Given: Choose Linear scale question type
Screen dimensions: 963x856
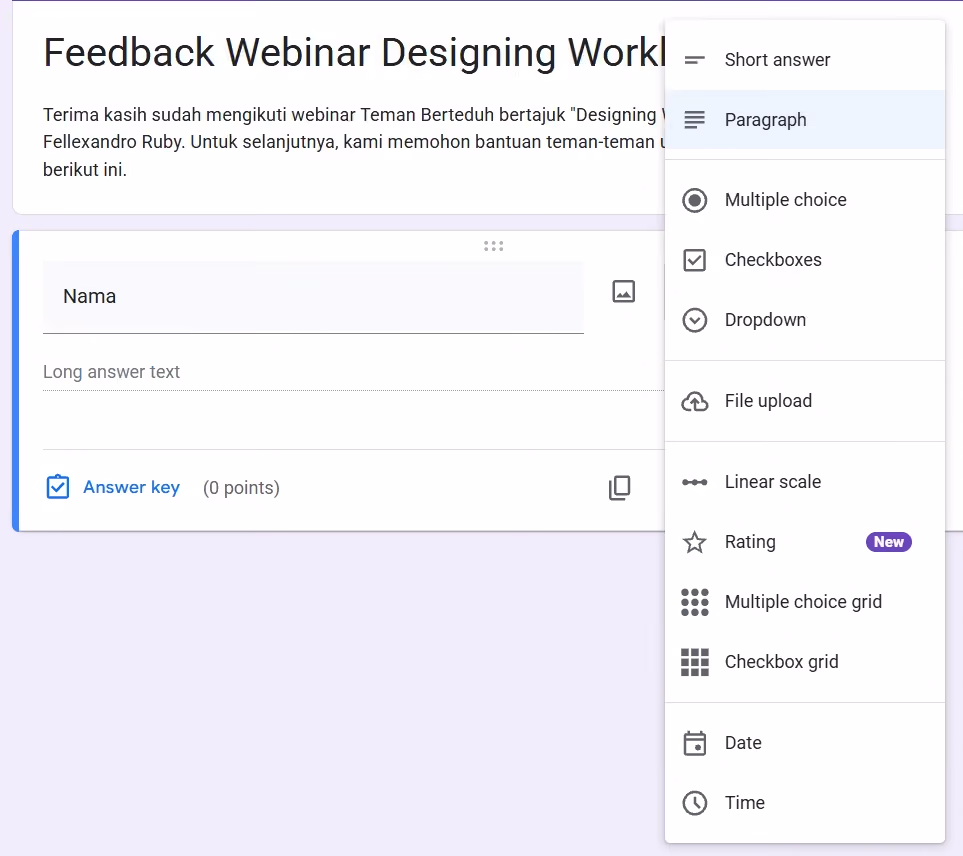Looking at the screenshot, I should coord(805,482).
